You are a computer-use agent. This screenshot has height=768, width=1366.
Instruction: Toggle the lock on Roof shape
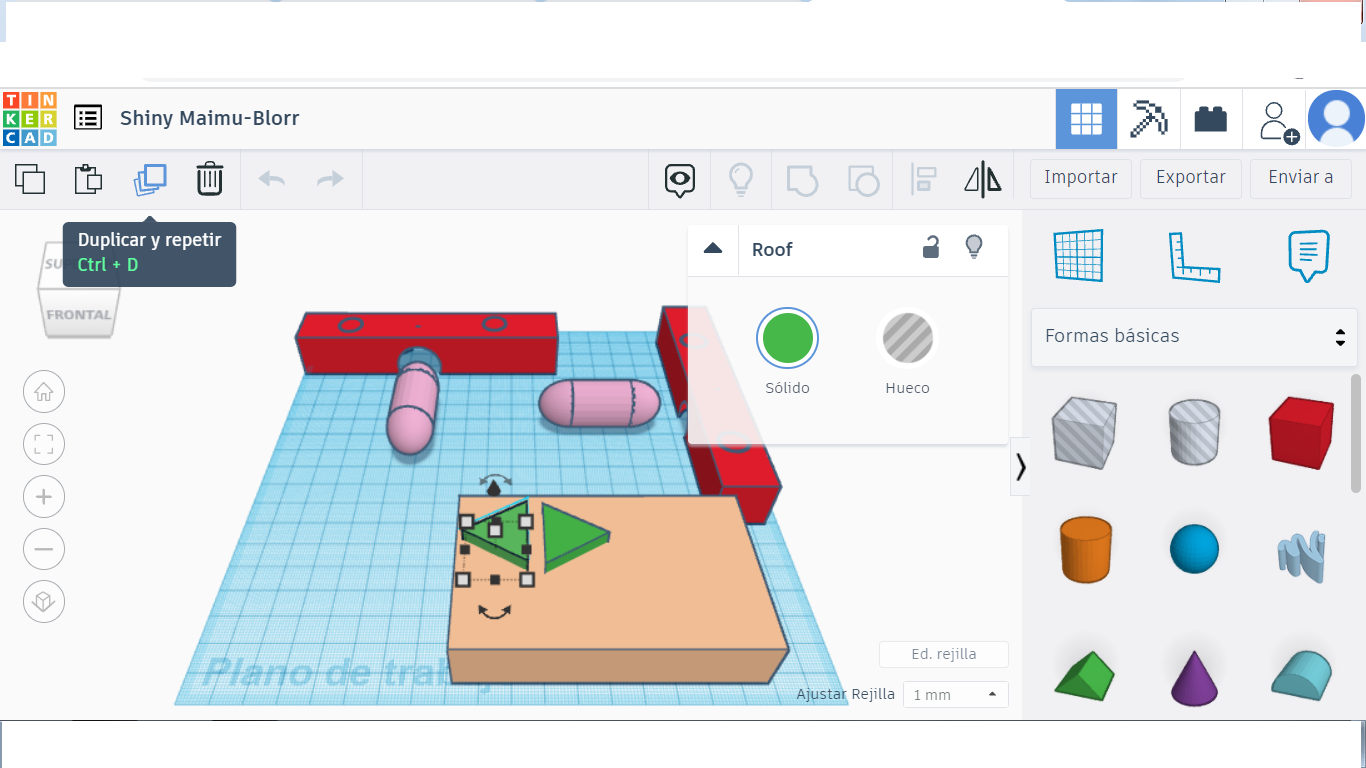931,247
